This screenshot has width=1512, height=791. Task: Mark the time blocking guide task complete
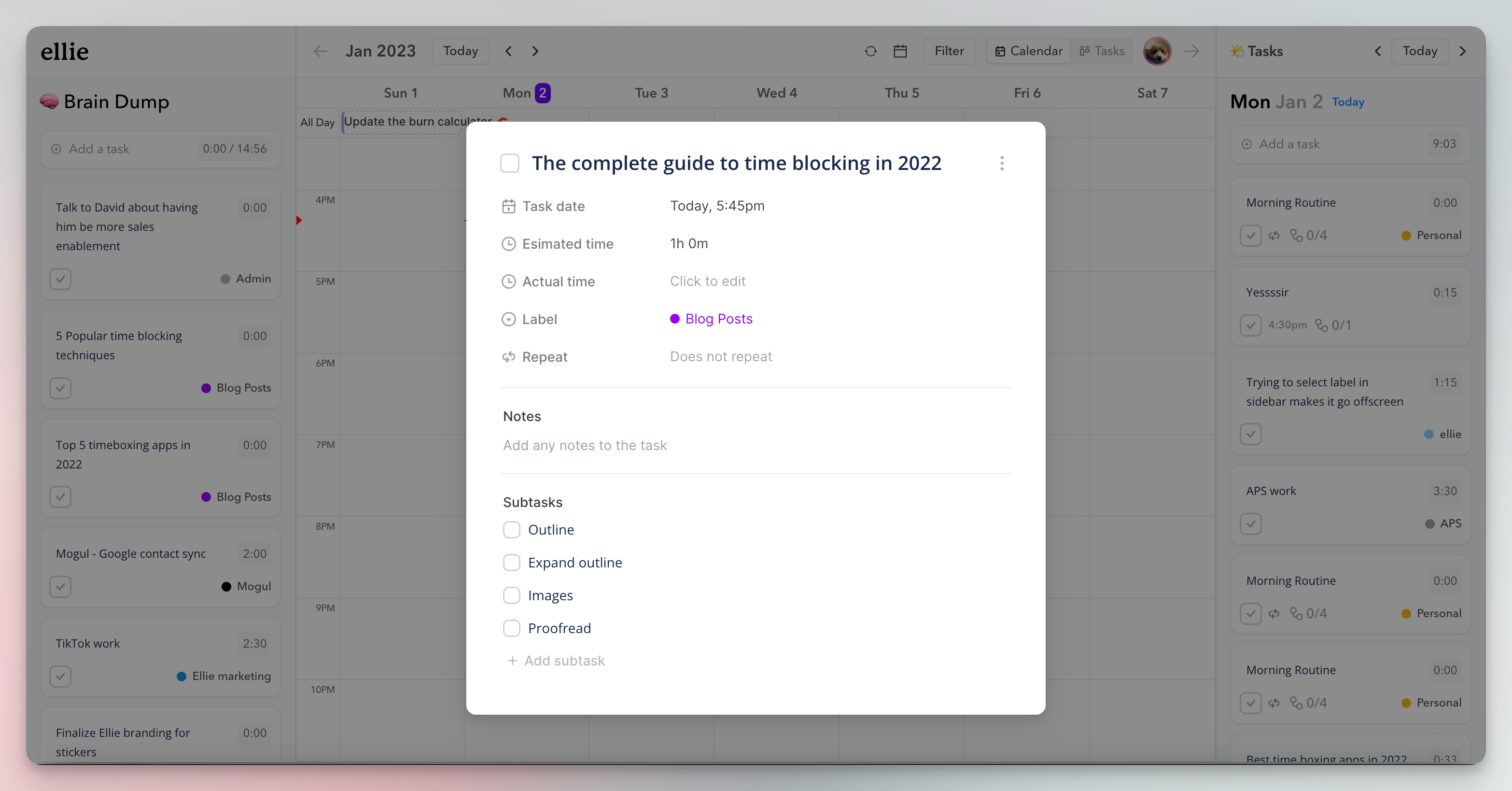pyautogui.click(x=509, y=163)
